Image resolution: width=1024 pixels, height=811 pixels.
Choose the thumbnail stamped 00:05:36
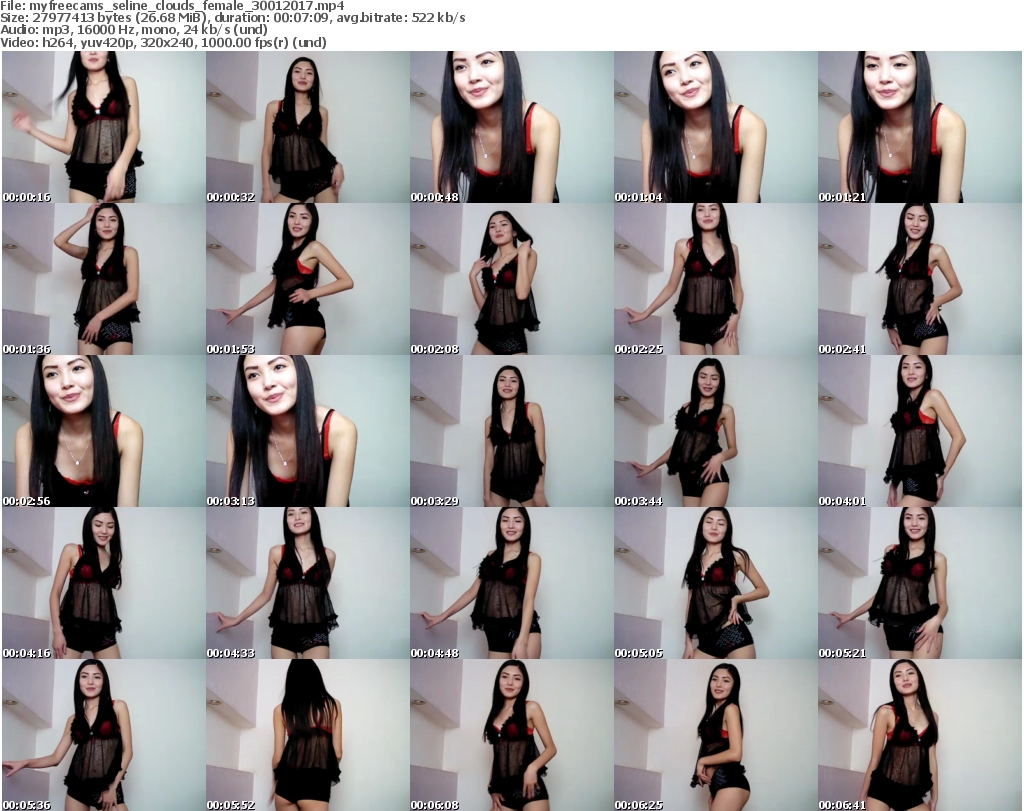[x=104, y=735]
